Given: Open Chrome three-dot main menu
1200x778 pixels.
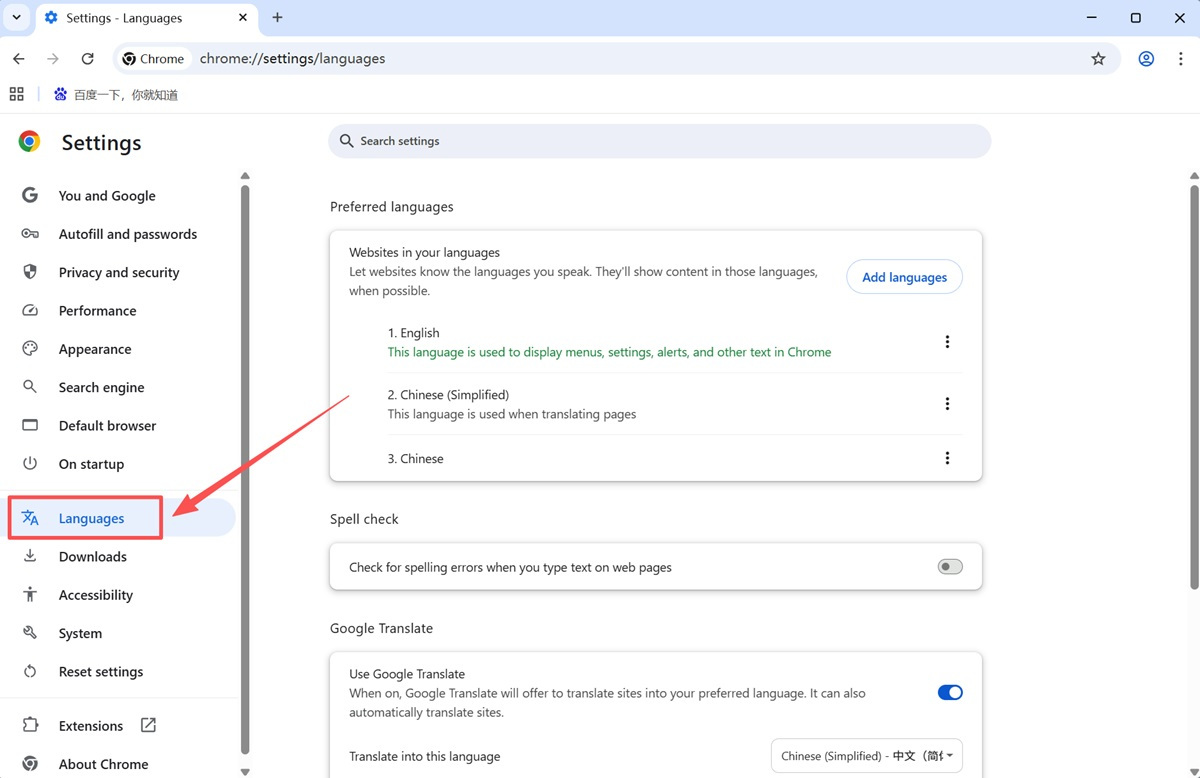Looking at the screenshot, I should pyautogui.click(x=1181, y=59).
